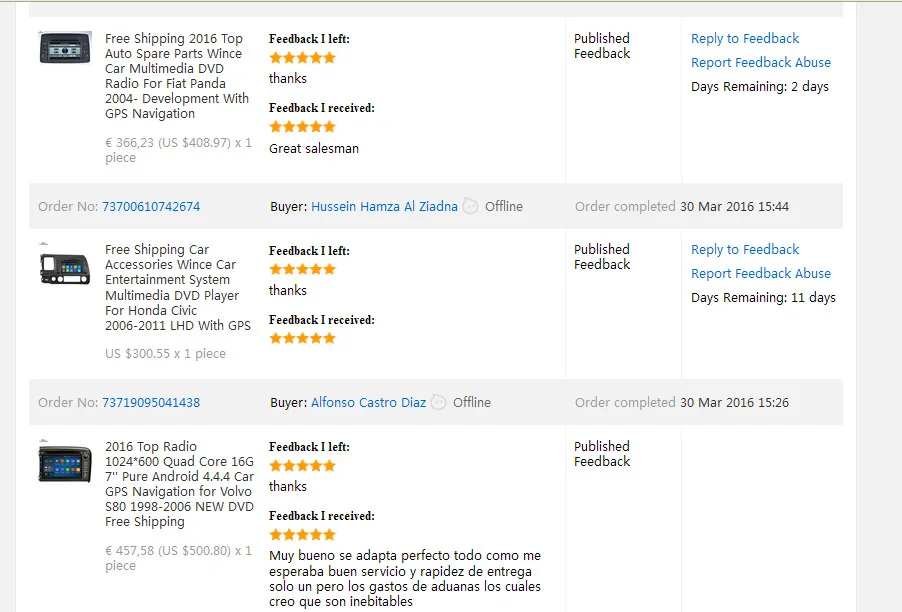The image size is (902, 612).
Task: Click left-feedback stars for Honda Civic order
Action: (302, 269)
